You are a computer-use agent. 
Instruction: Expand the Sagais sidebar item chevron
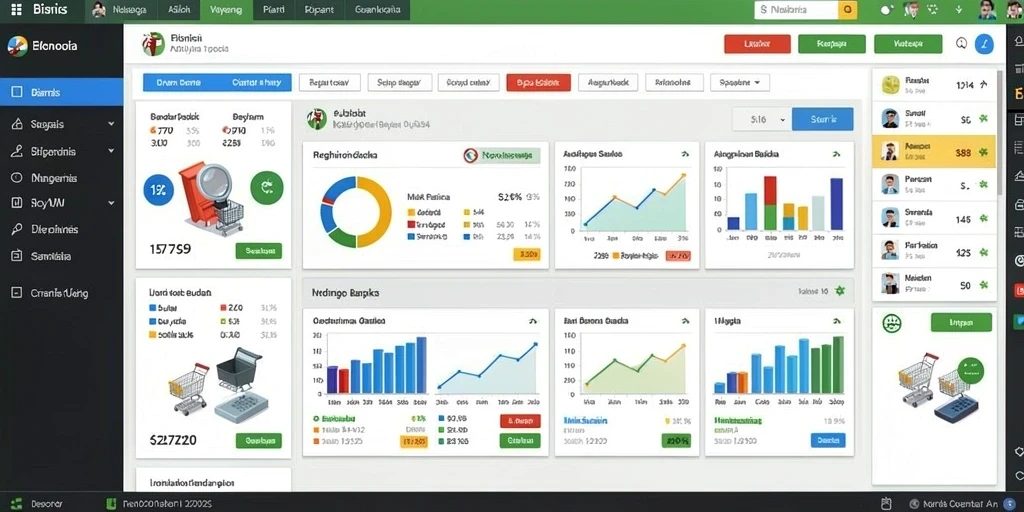point(111,124)
